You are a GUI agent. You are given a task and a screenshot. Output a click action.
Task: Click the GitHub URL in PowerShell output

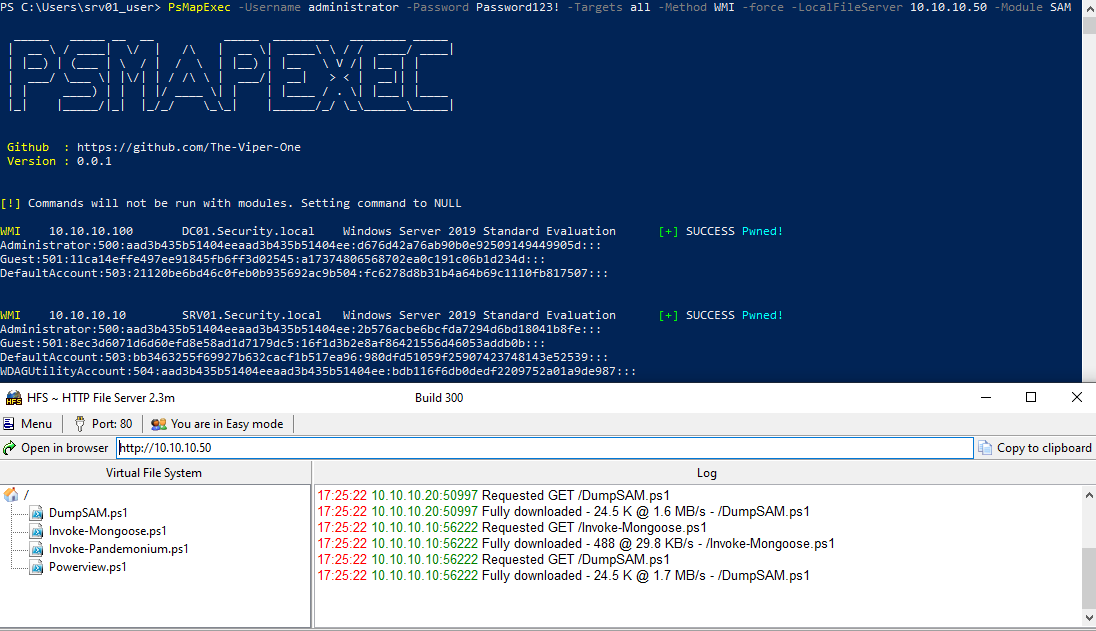189,147
